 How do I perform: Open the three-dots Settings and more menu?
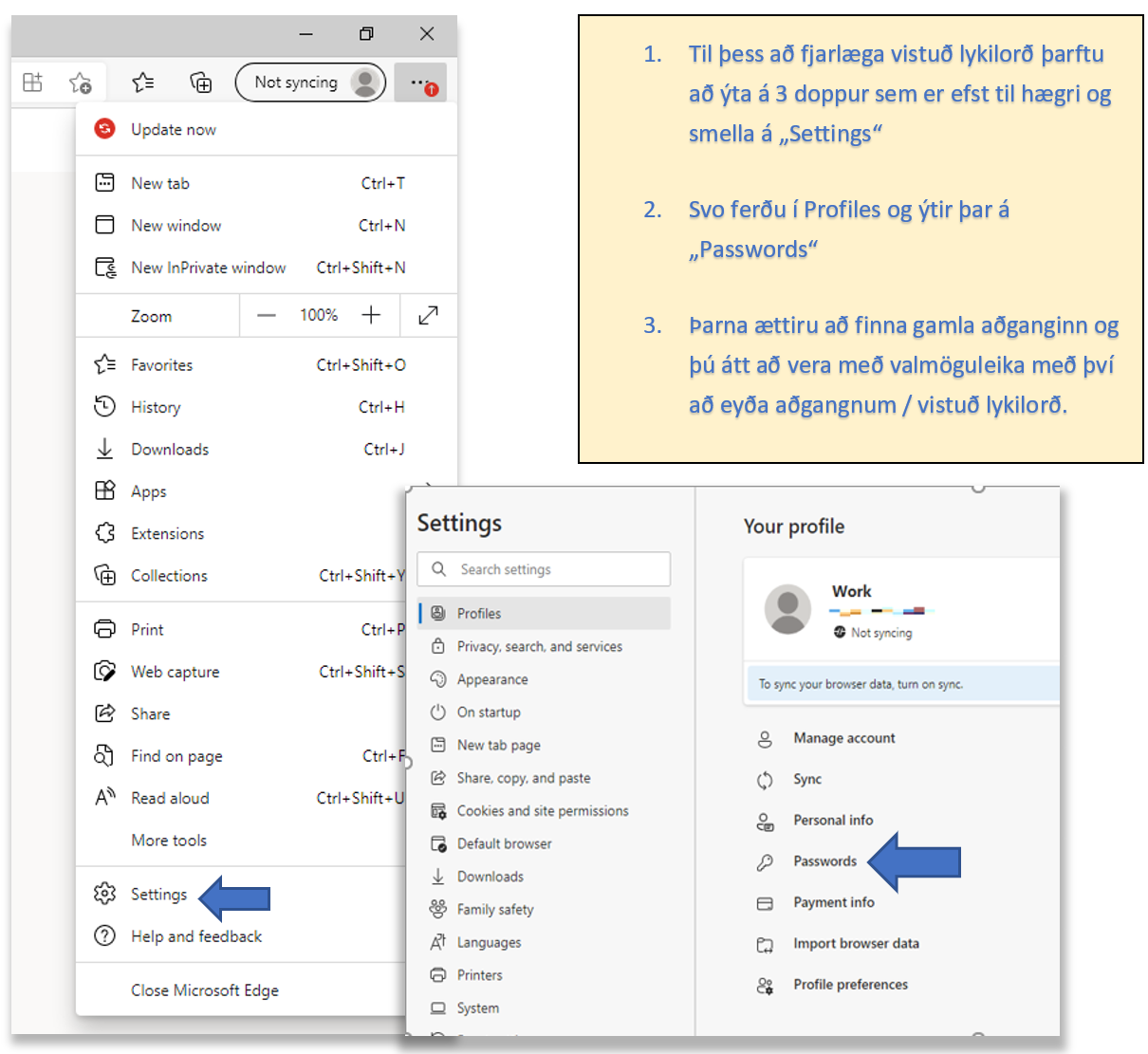420,83
